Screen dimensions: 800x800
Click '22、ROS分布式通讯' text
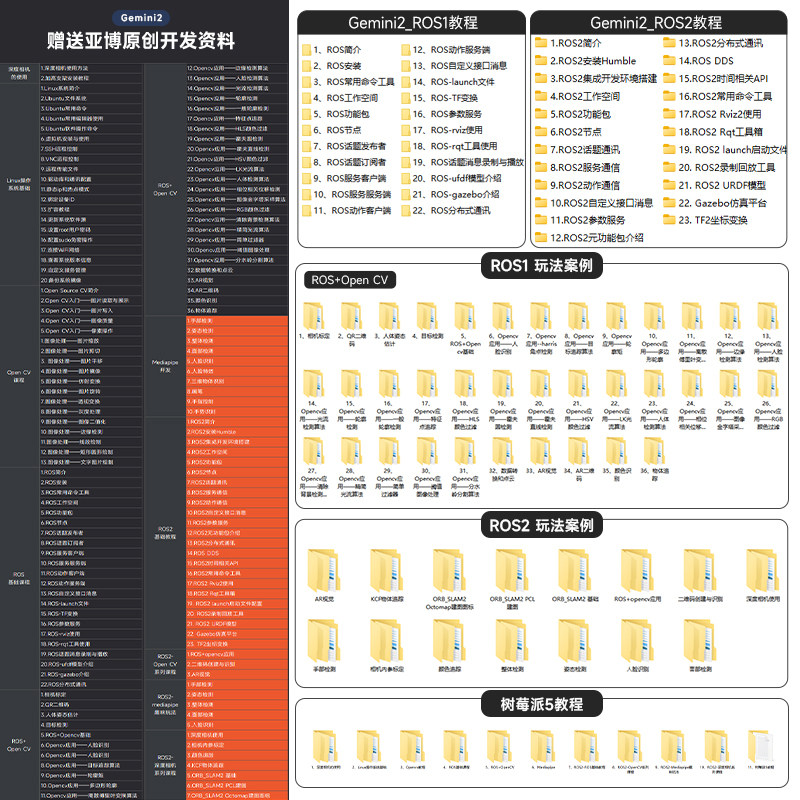pyautogui.click(x=451, y=210)
